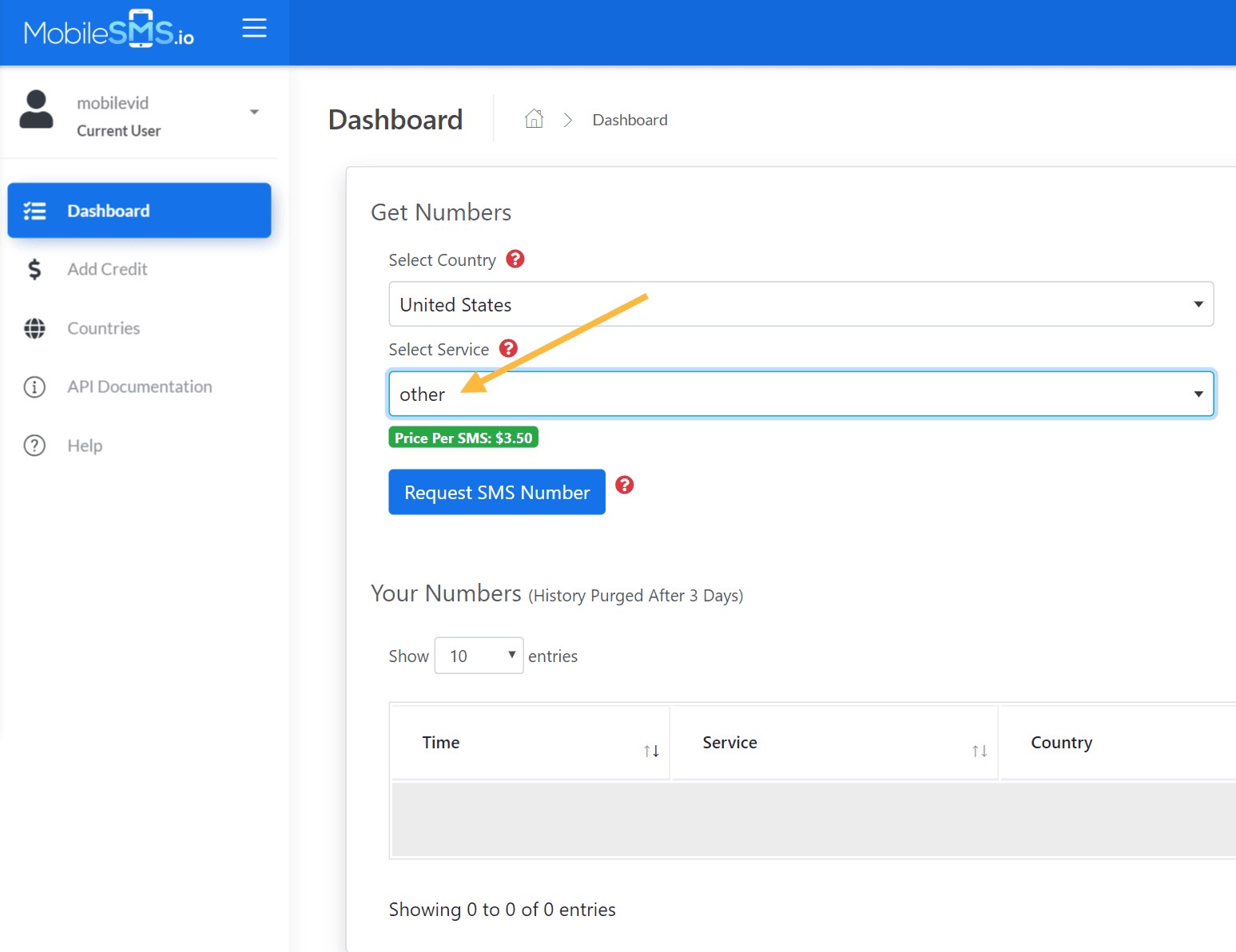Click the hamburger menu icon
Screen dimensions: 1236x952
pyautogui.click(x=254, y=29)
